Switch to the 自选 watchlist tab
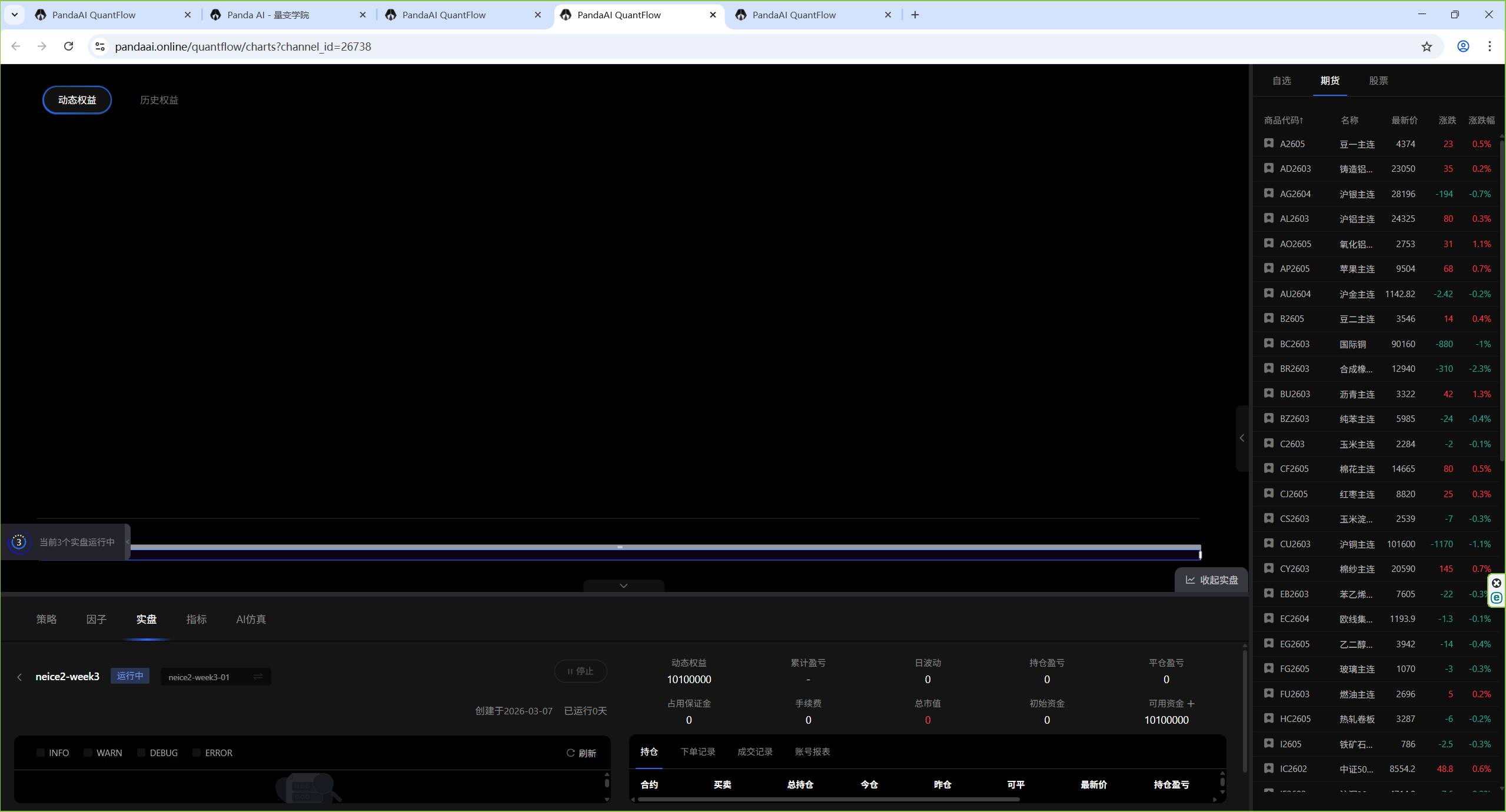Viewport: 1506px width, 812px height. pos(1281,81)
